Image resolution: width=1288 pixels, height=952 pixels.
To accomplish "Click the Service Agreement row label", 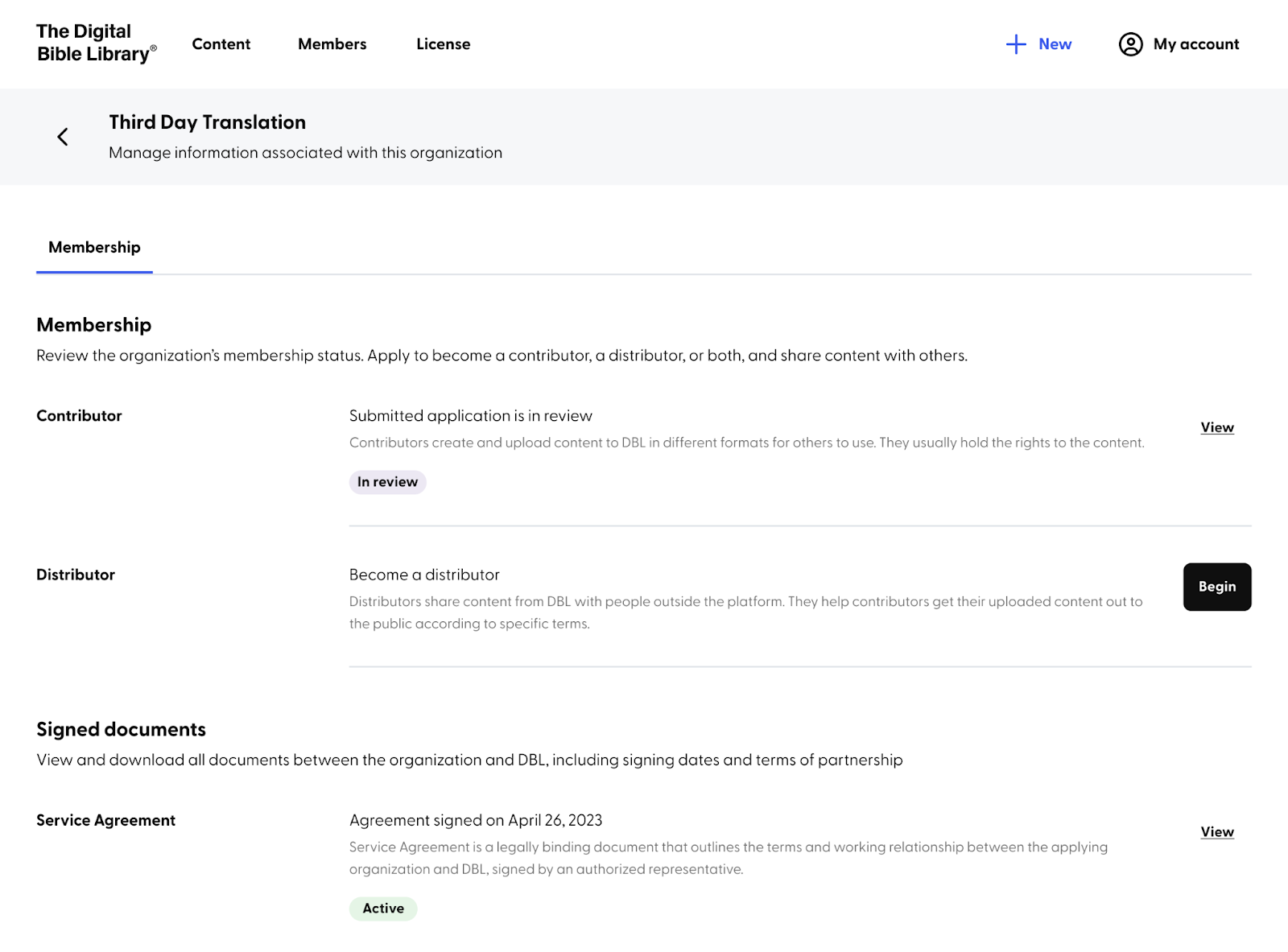I will coord(105,820).
